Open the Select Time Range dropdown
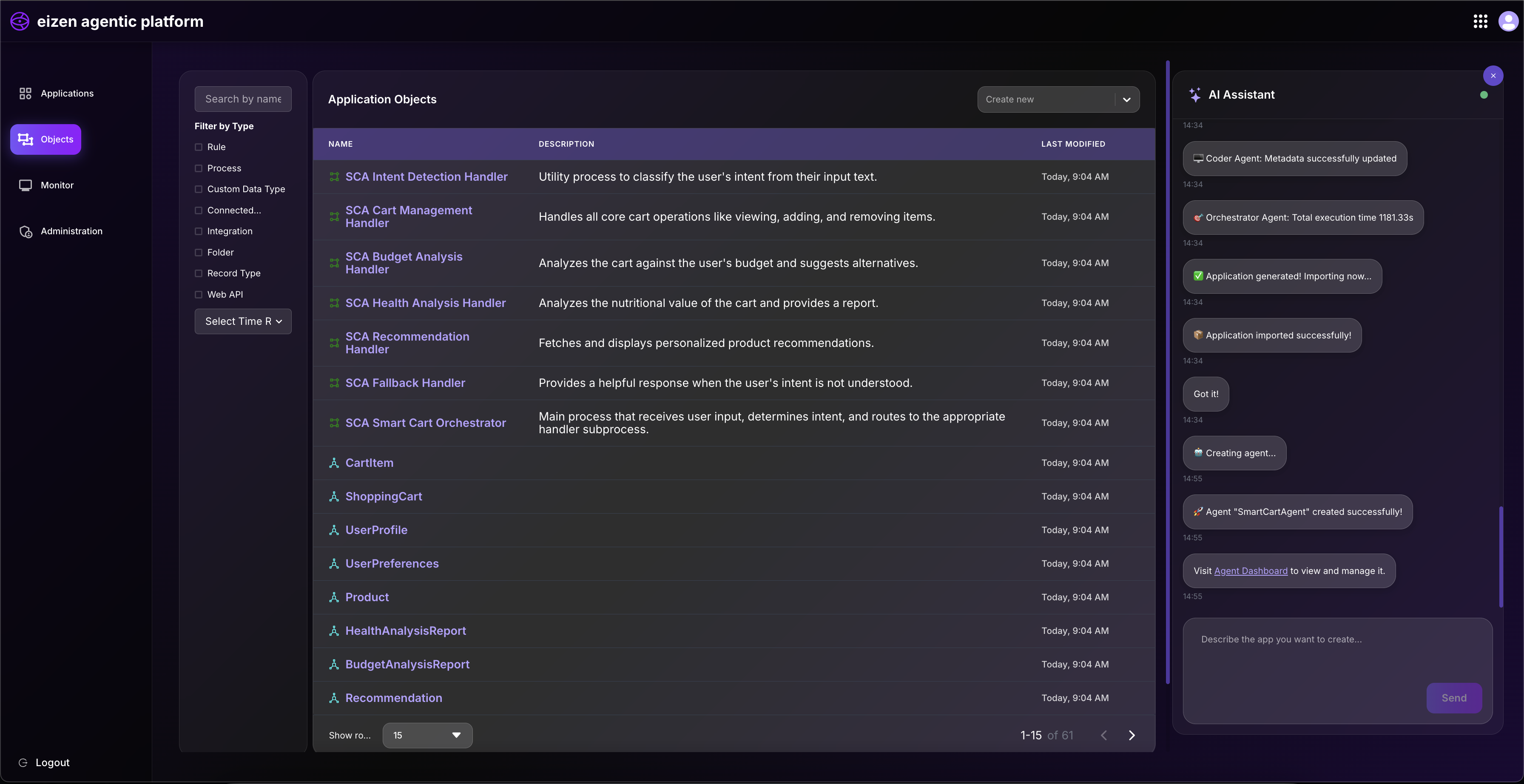Viewport: 1524px width, 784px height. coord(242,321)
